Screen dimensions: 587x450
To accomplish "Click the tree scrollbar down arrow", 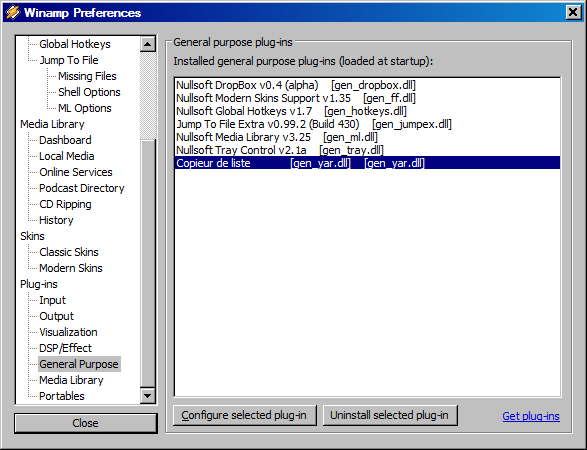I will coord(147,396).
